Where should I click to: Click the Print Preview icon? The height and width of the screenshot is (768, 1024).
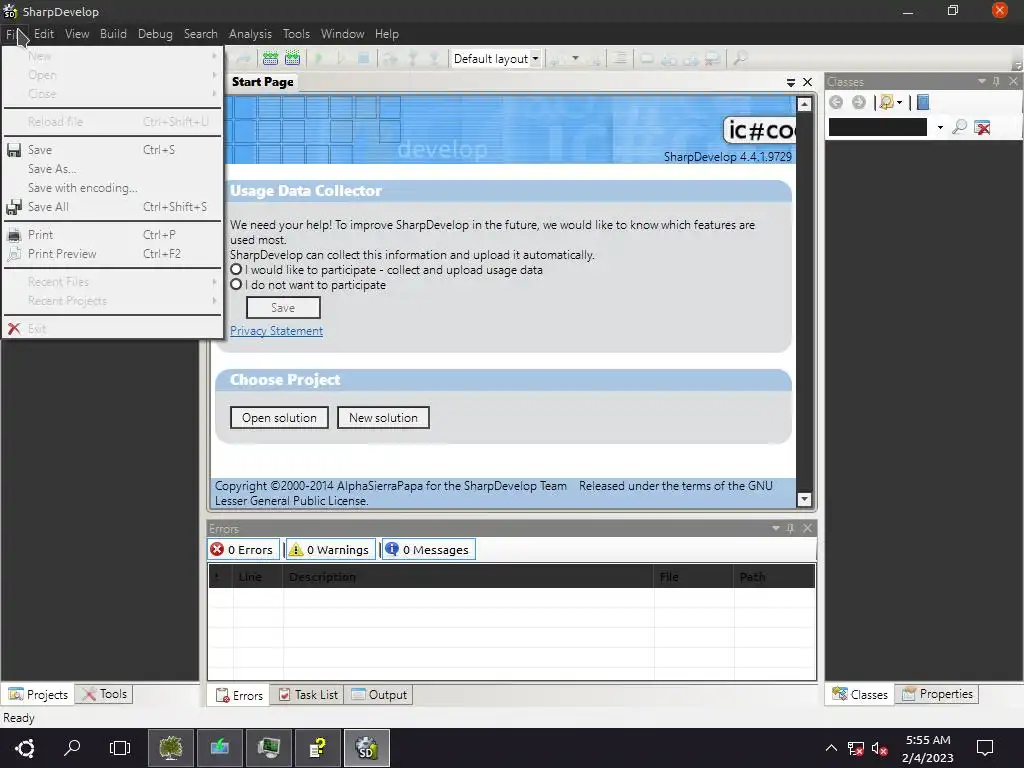14,254
